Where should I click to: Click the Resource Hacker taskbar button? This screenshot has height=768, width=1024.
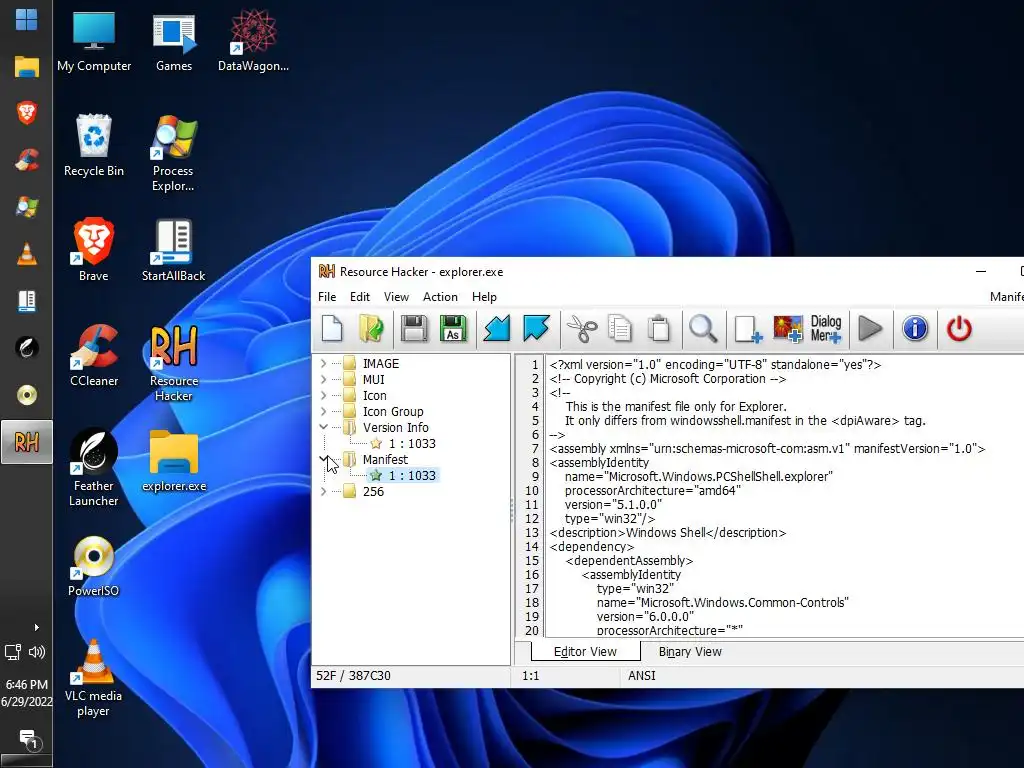pyautogui.click(x=26, y=442)
